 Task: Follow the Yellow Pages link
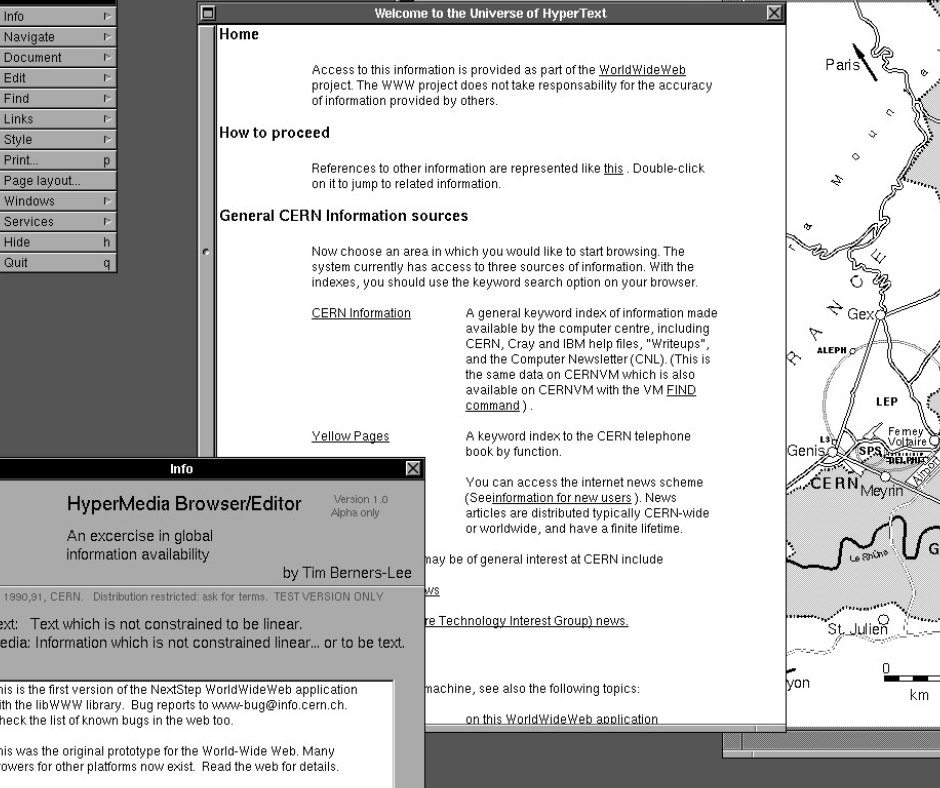point(350,436)
